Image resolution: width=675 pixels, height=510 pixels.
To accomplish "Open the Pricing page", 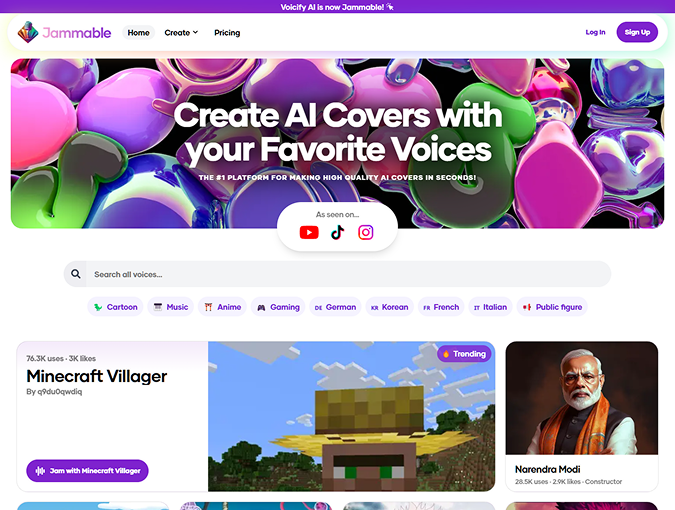I will click(x=227, y=33).
